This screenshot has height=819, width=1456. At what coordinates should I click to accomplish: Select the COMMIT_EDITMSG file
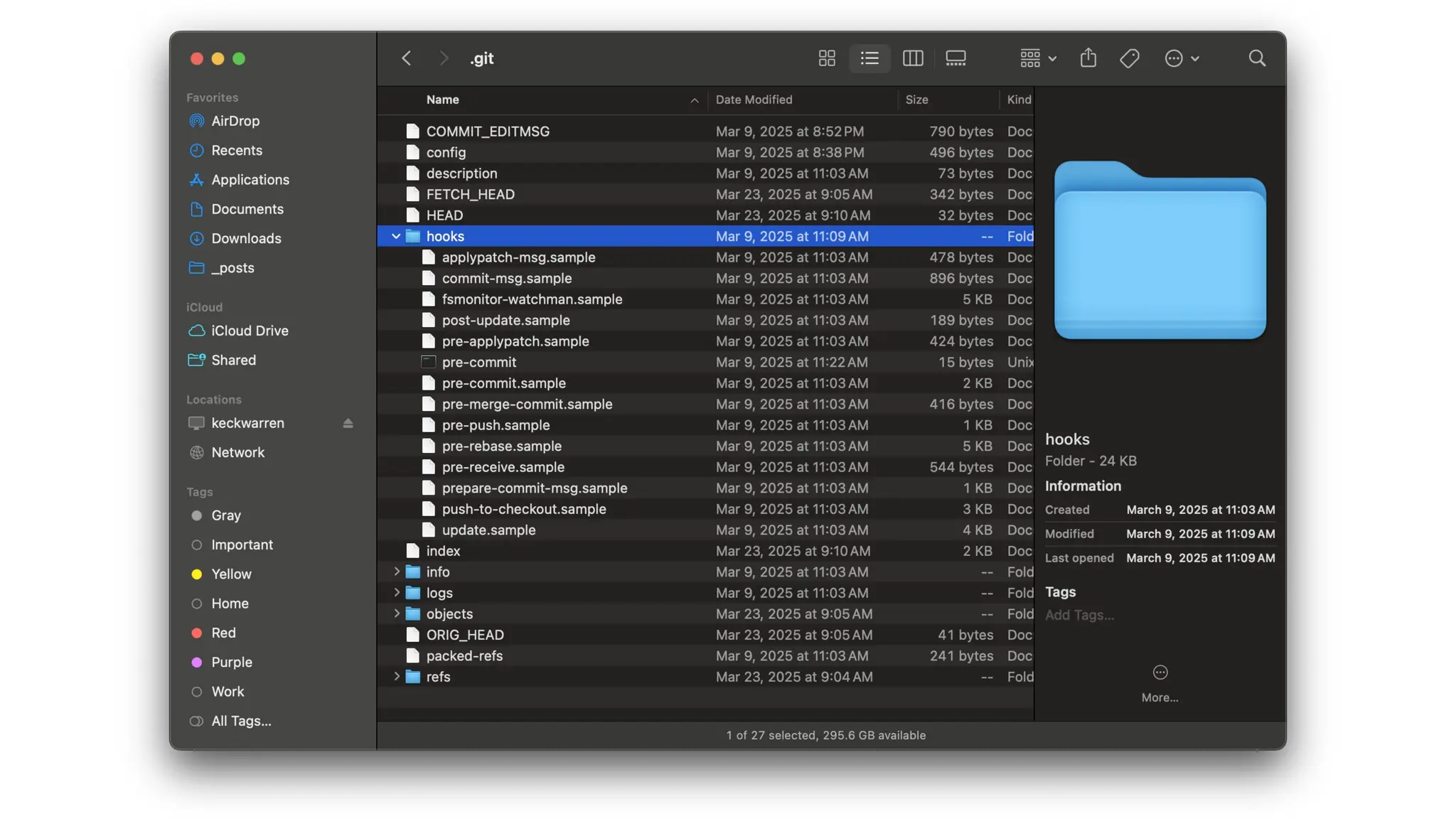coord(705,132)
